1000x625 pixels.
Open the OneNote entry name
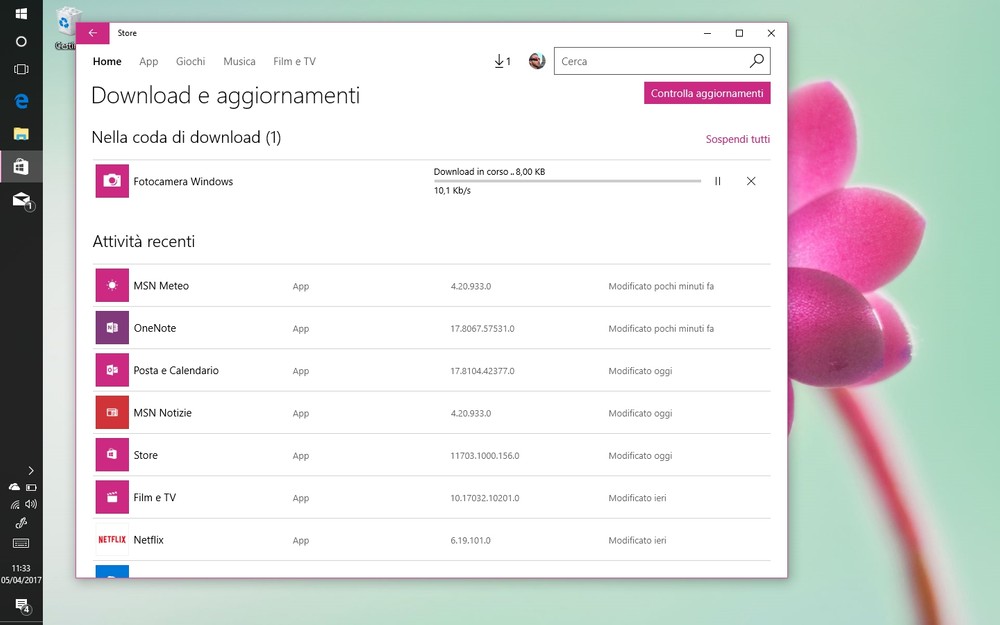click(155, 328)
